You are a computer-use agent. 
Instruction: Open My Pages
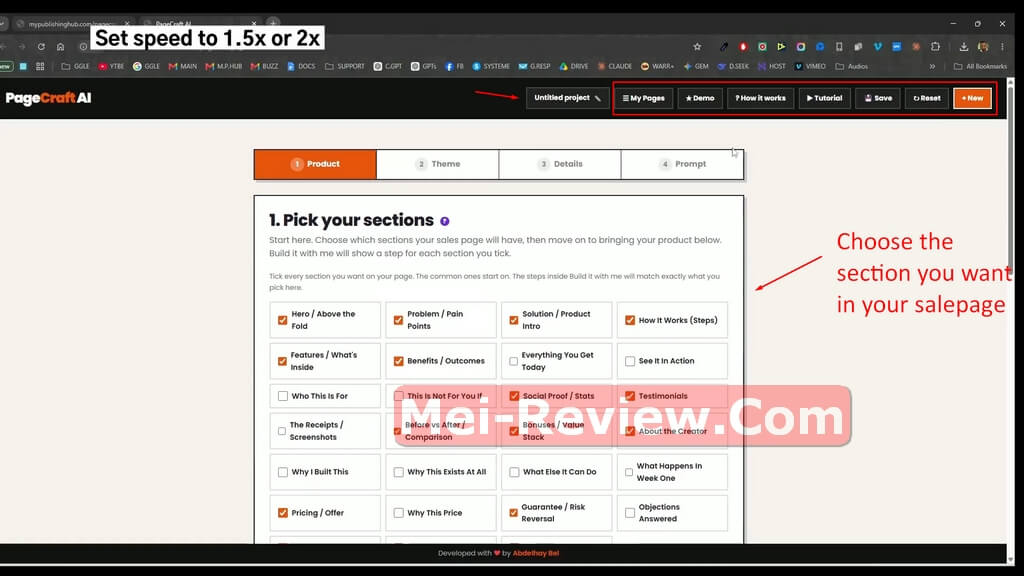643,98
